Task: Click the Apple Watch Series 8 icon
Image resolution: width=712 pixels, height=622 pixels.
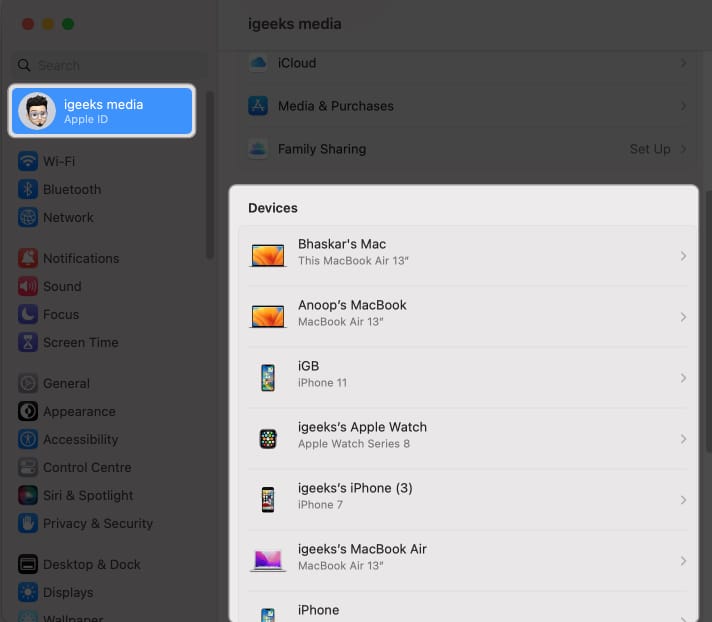Action: pos(268,439)
